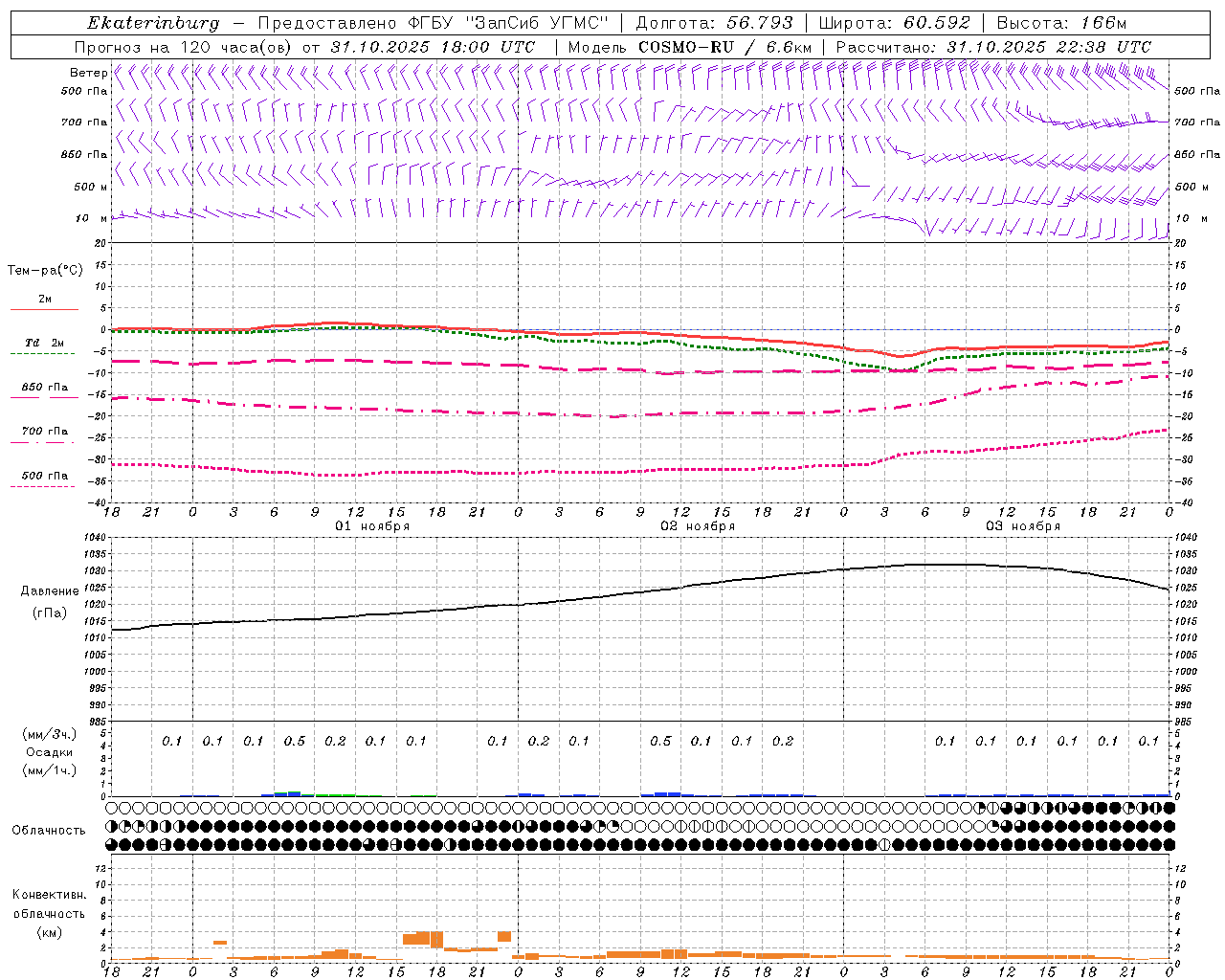Click the Широта: 60.592 value
This screenshot has height=980, width=1225.
[x=895, y=23]
